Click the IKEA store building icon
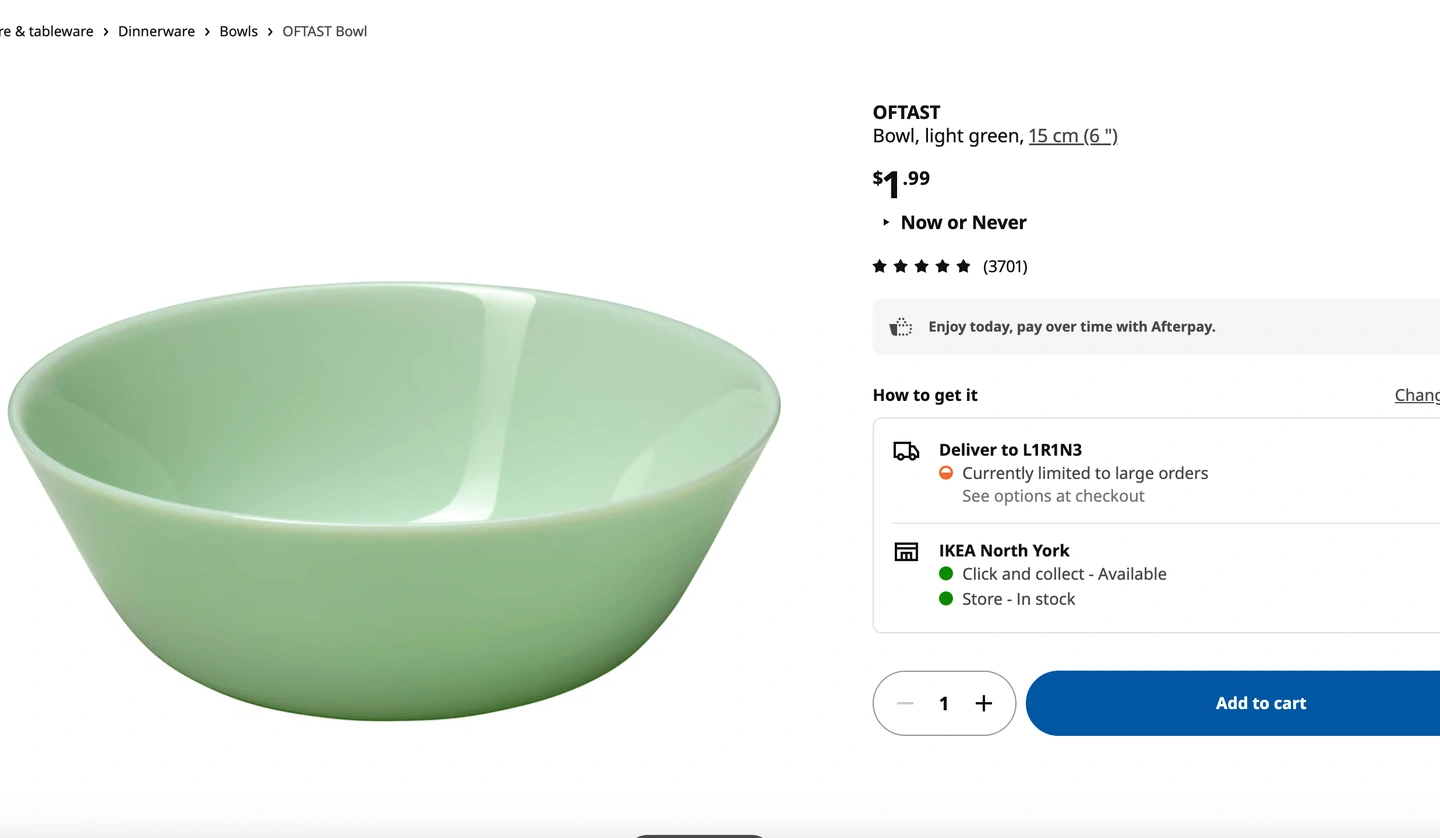 906,552
